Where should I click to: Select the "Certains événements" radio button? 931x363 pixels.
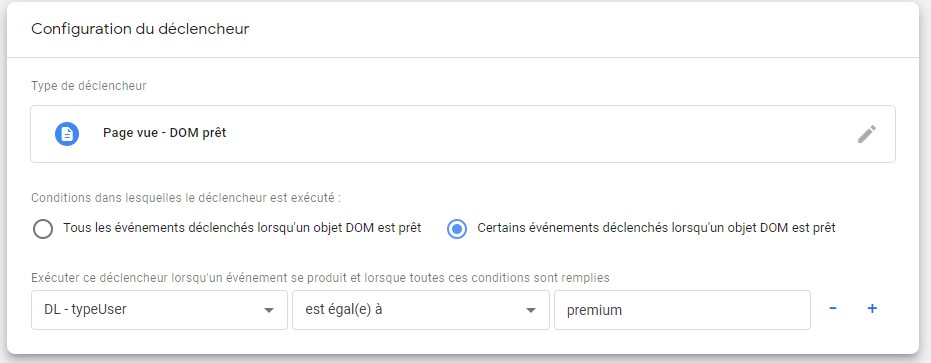[x=457, y=229]
